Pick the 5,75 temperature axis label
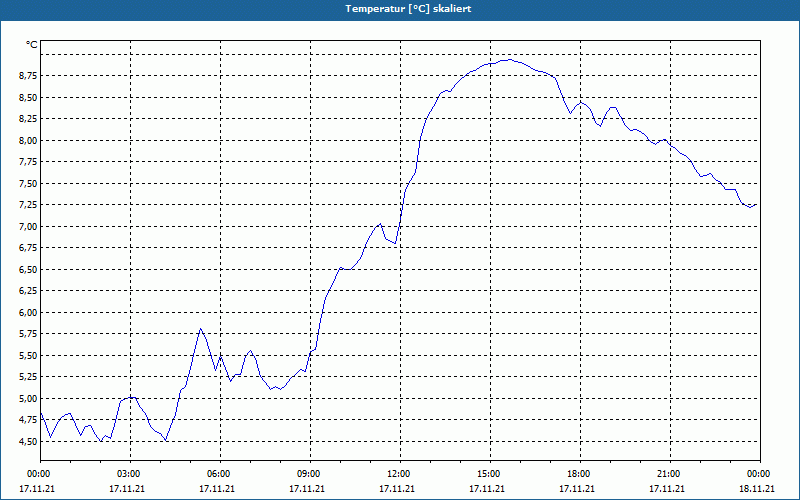This screenshot has width=800, height=500. point(29,334)
